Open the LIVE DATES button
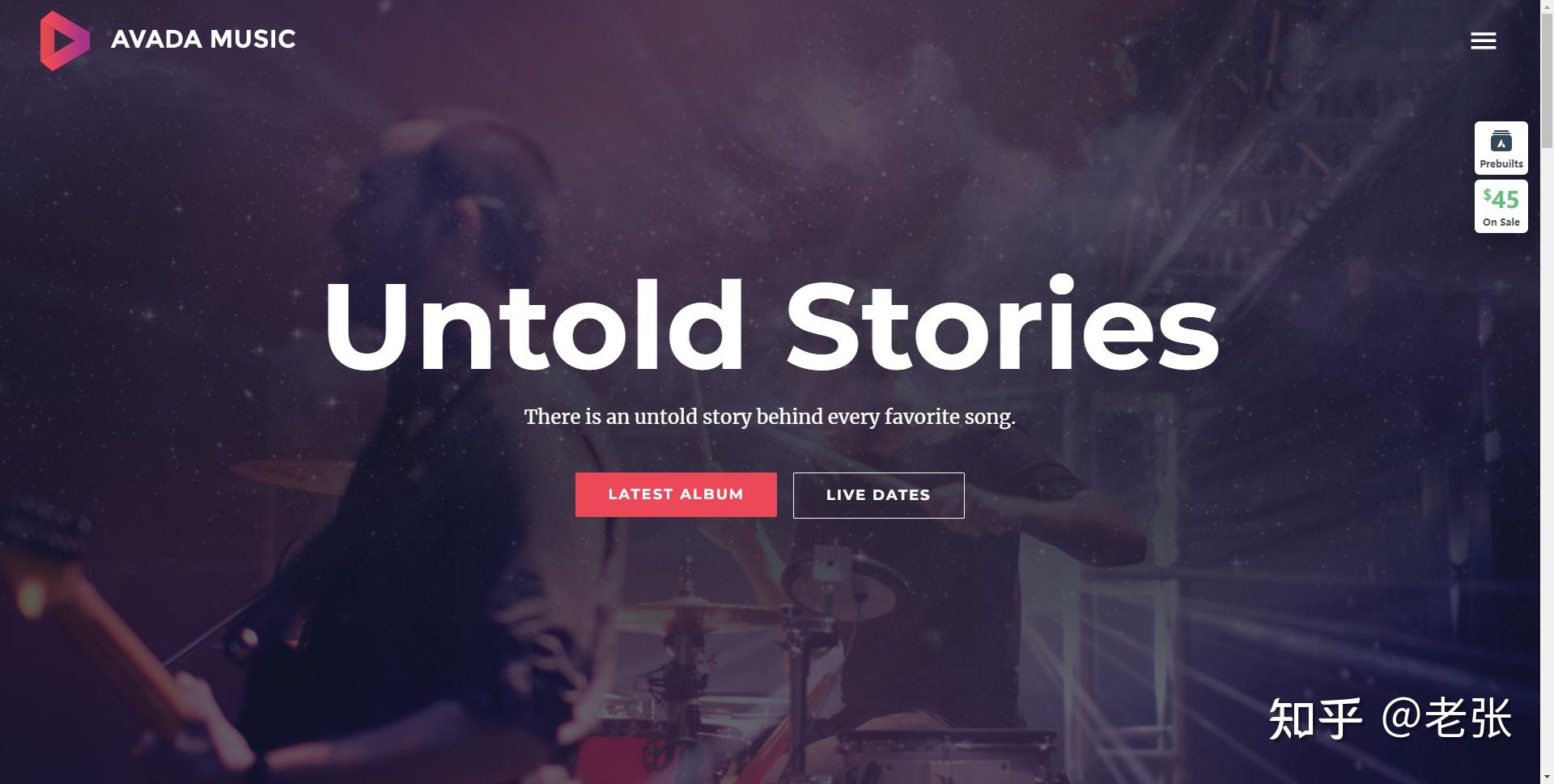1554x784 pixels. coord(878,495)
